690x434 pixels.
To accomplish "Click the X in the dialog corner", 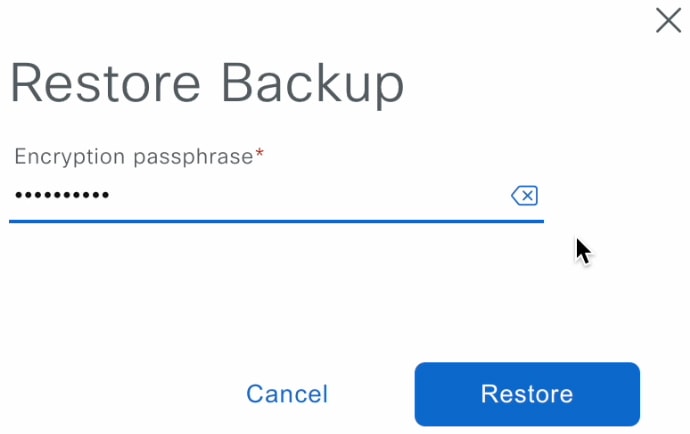I will click(x=668, y=20).
